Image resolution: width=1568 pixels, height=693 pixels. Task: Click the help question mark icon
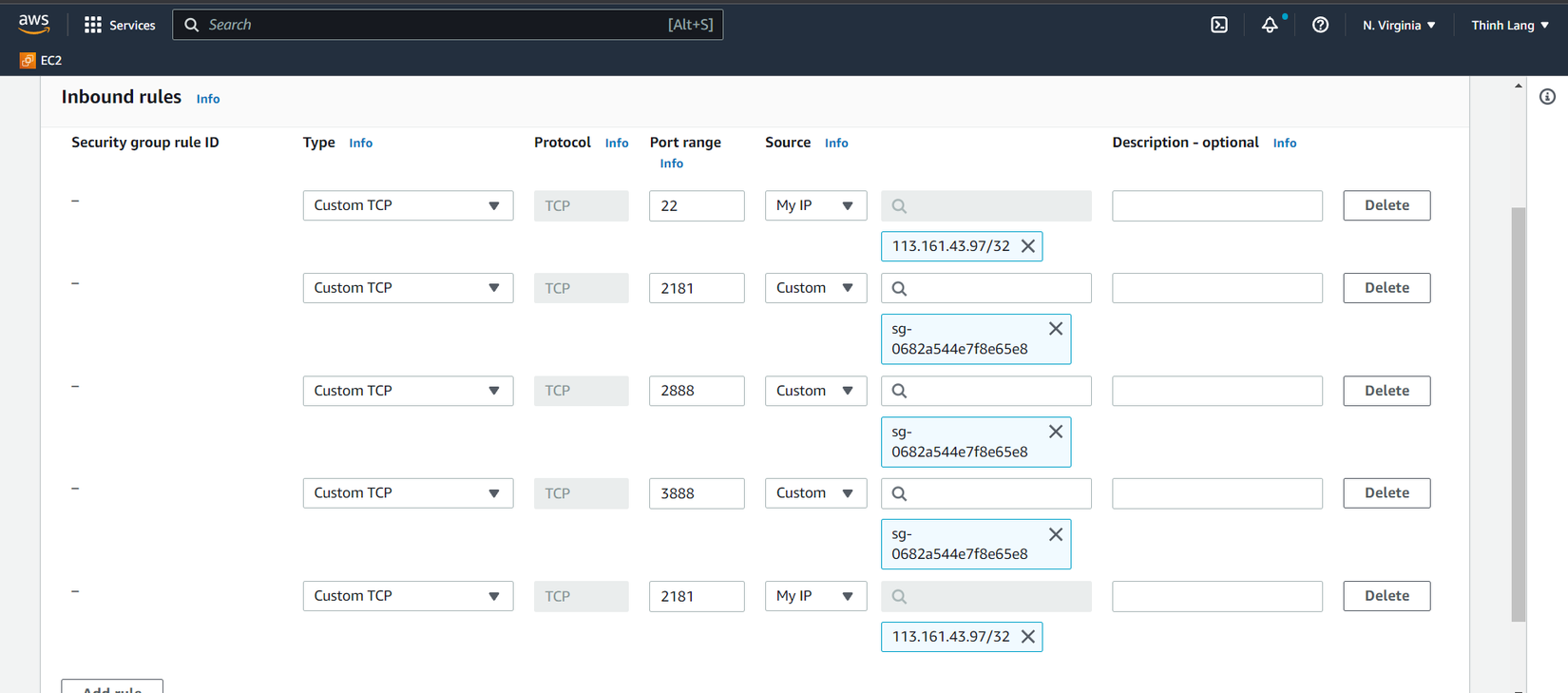pos(1320,25)
